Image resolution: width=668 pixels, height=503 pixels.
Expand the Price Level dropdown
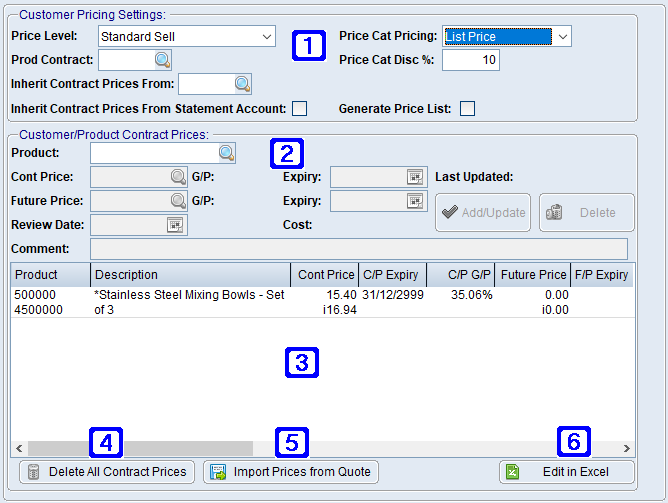267,37
